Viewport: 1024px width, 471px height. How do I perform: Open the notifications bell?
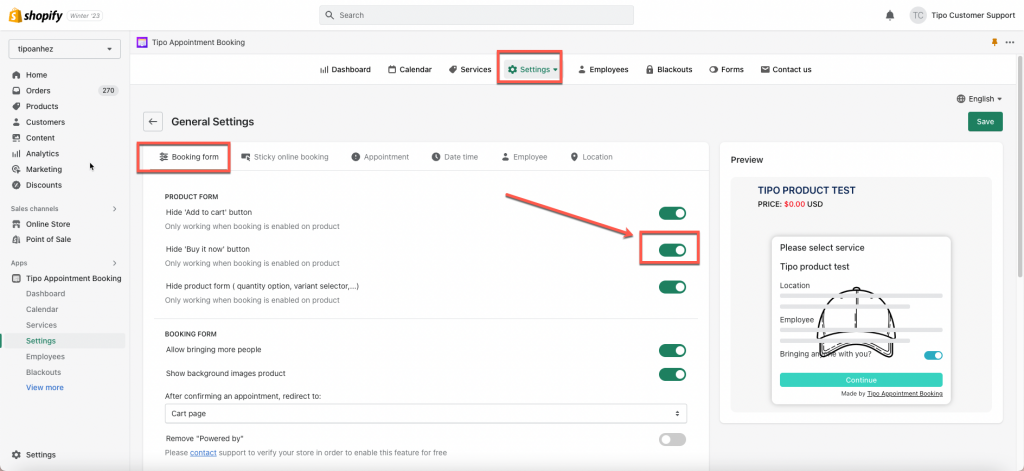[889, 15]
